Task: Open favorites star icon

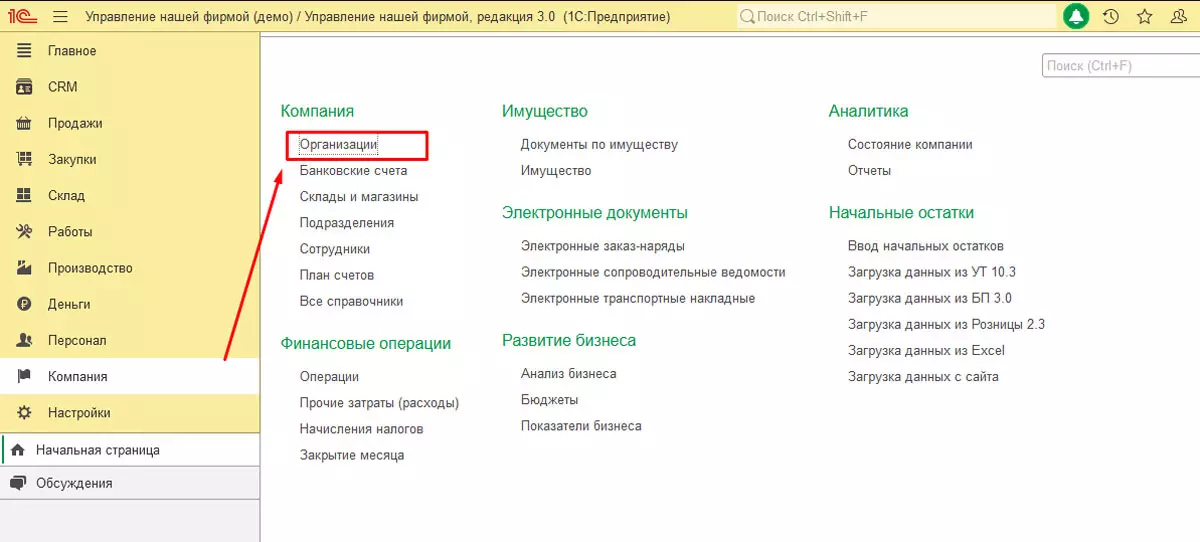Action: tap(1145, 17)
